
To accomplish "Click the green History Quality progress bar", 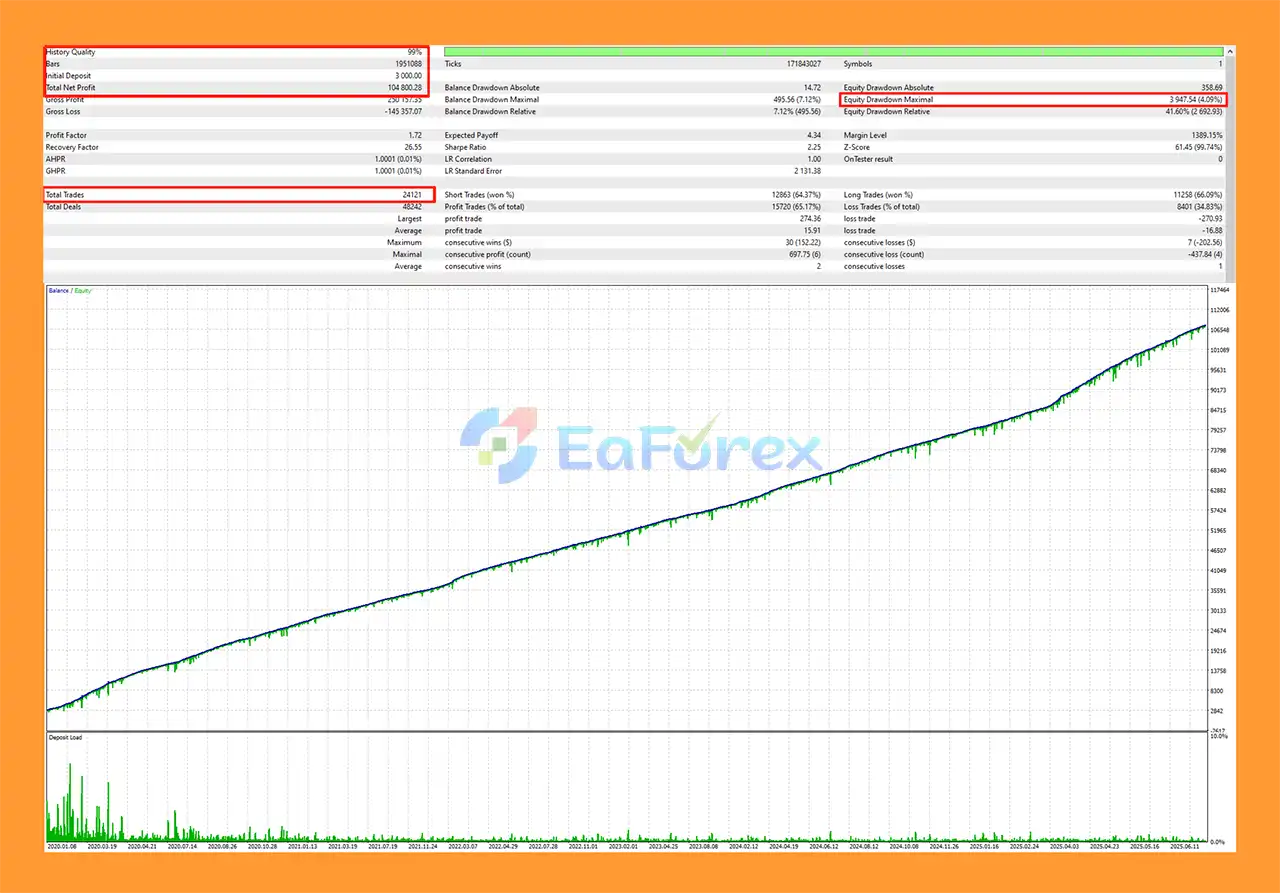I will click(833, 51).
